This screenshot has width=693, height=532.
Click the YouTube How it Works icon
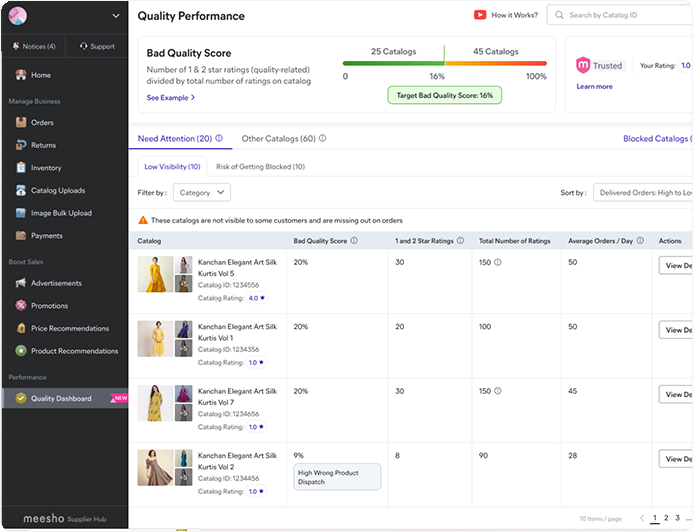click(x=480, y=16)
